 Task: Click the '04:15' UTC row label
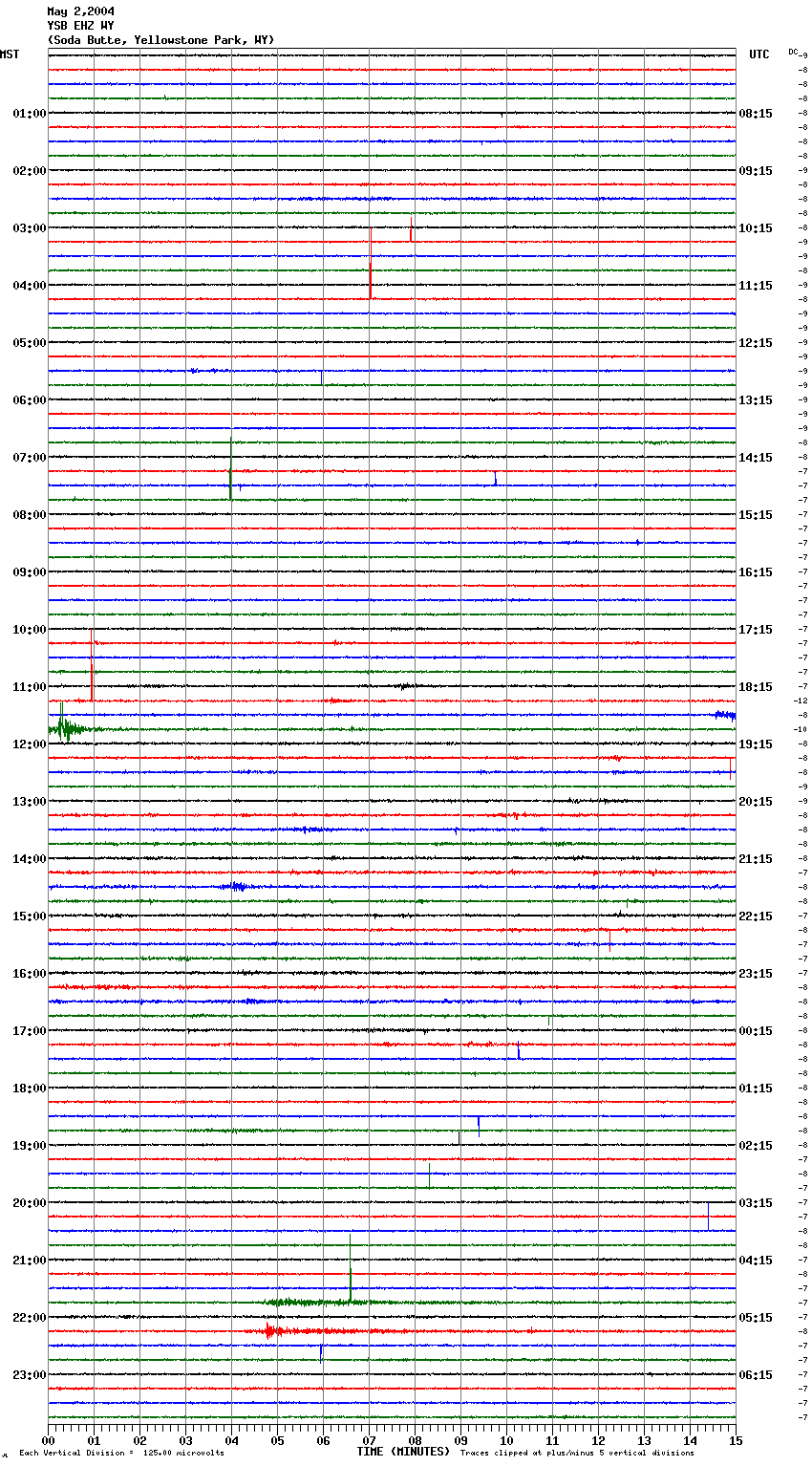(x=756, y=1261)
